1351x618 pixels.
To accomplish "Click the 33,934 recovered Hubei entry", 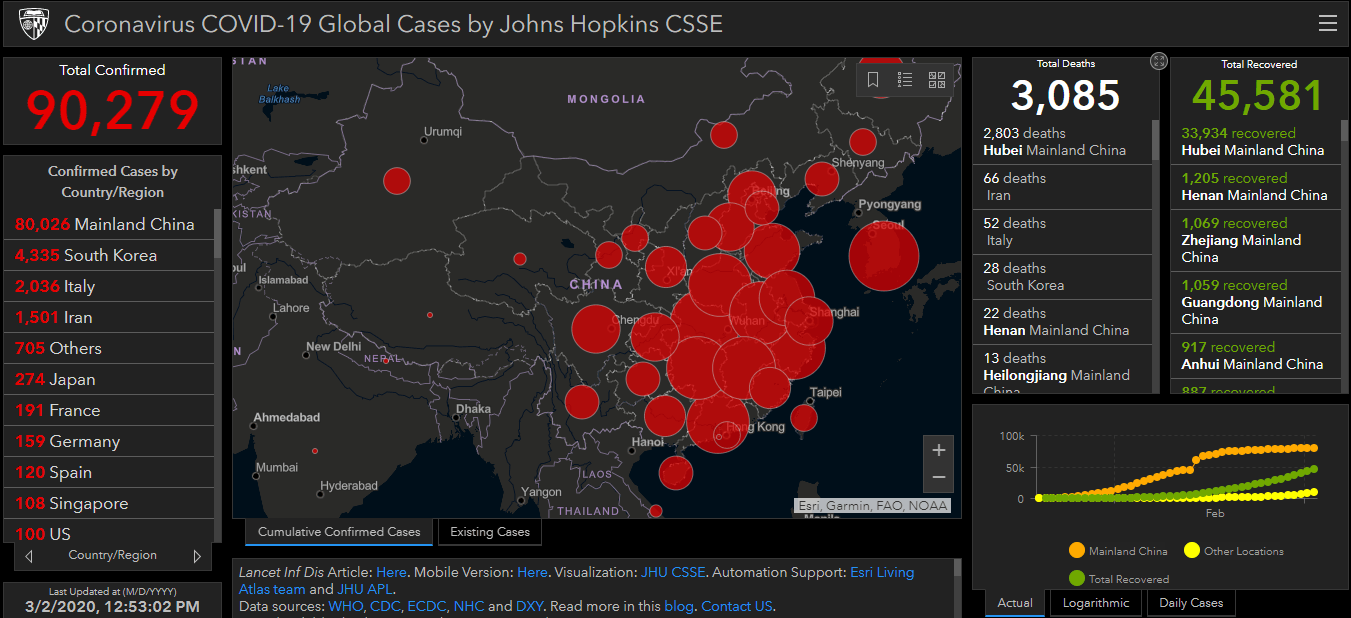I will pyautogui.click(x=1255, y=142).
